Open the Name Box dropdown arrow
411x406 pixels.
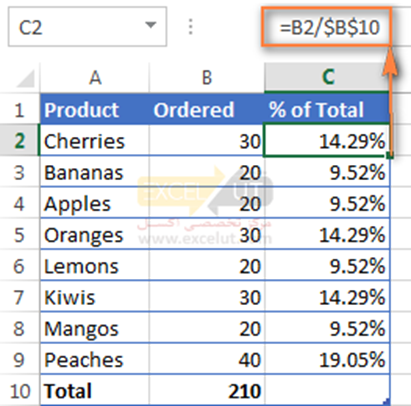click(151, 25)
